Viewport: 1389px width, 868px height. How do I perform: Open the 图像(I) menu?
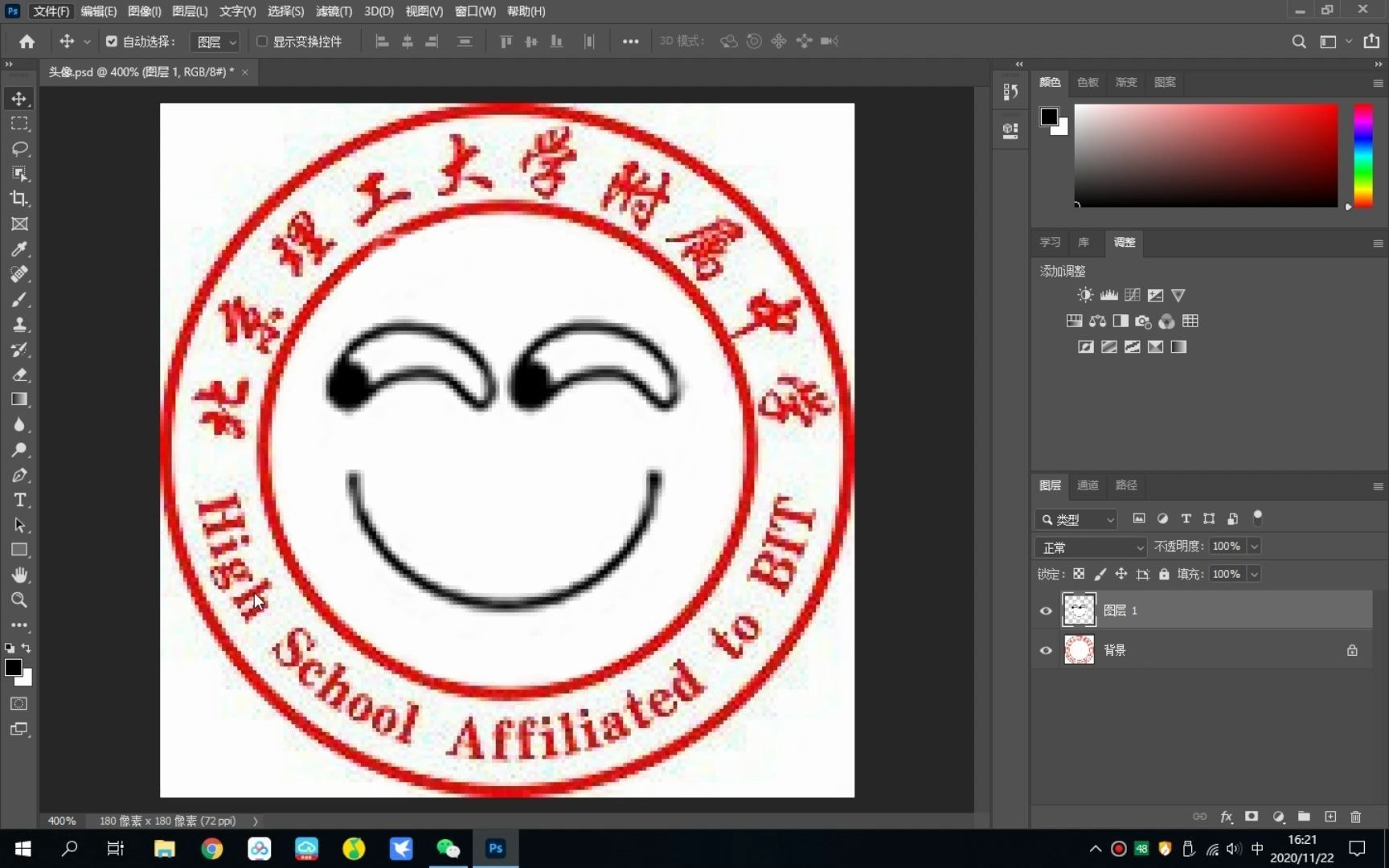point(144,11)
